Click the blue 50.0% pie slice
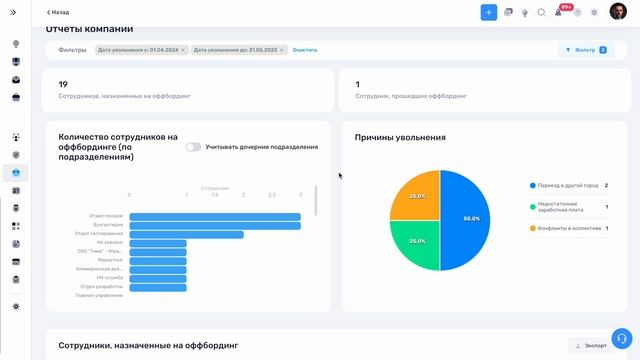 [x=465, y=220]
